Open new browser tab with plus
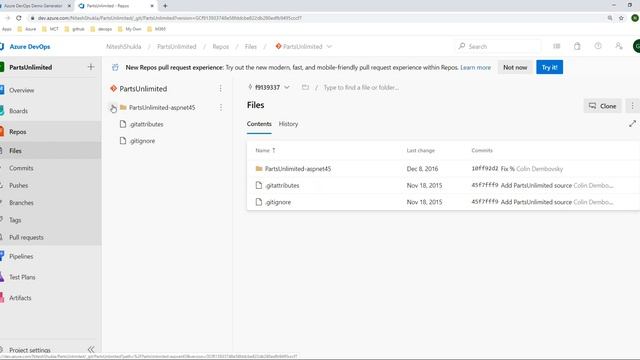 (165, 6)
